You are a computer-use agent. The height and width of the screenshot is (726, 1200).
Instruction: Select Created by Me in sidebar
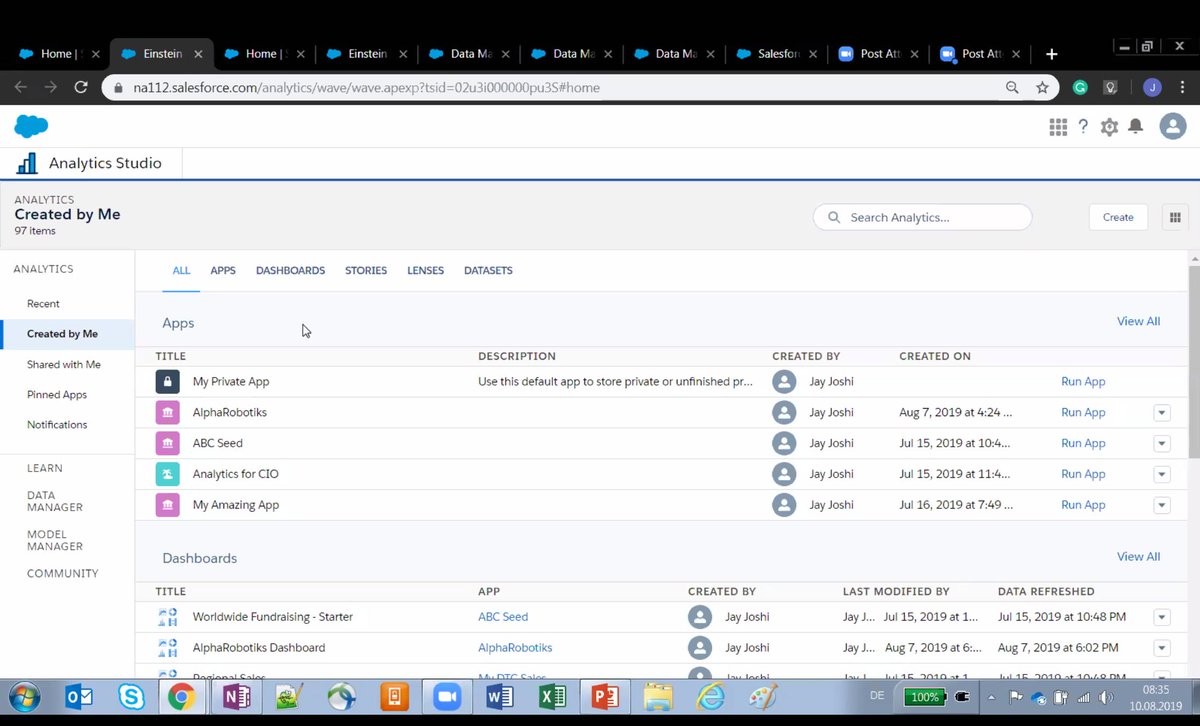(67, 334)
